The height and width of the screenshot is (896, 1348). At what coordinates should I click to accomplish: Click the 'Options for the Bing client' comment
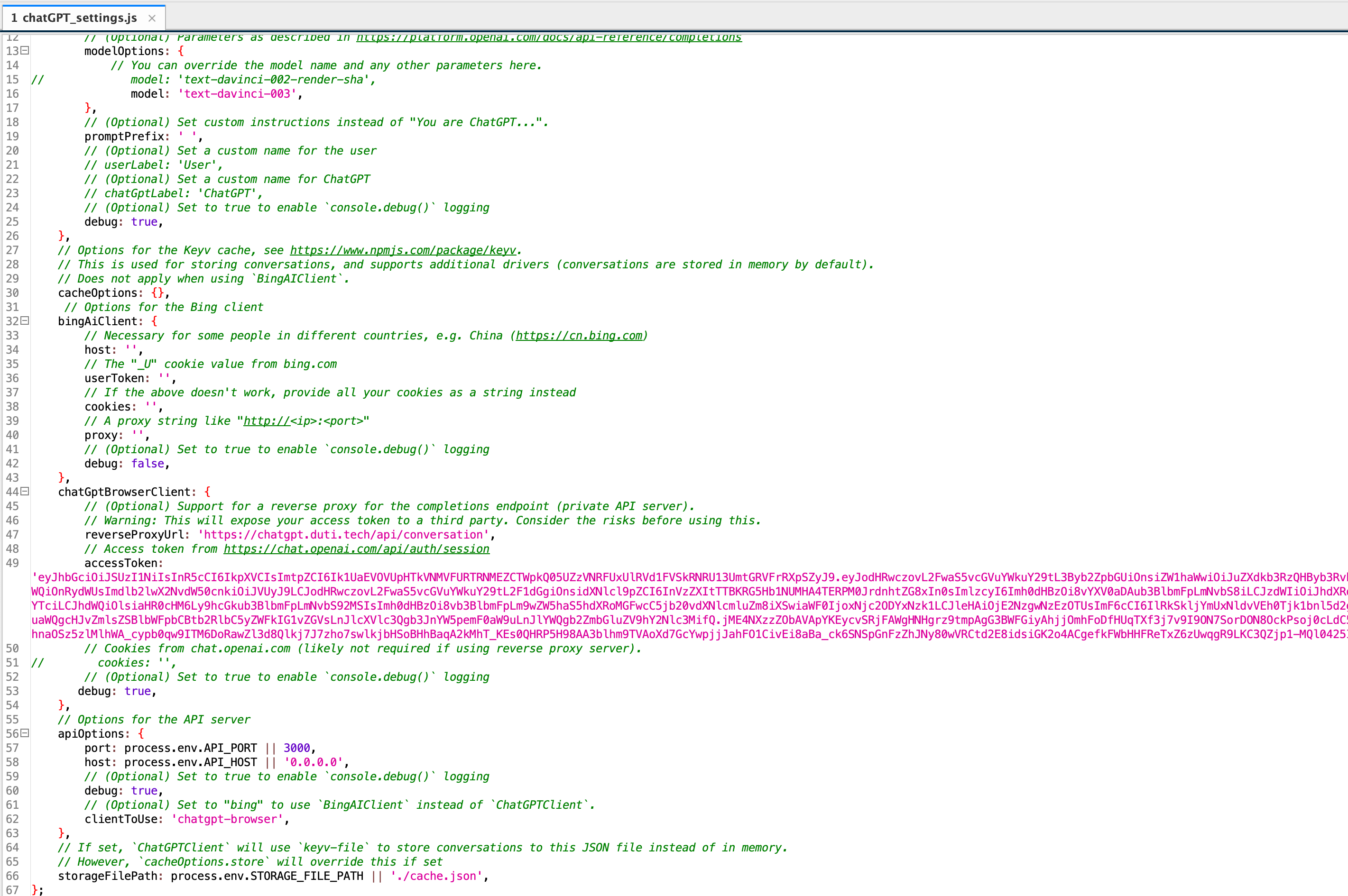(x=164, y=307)
